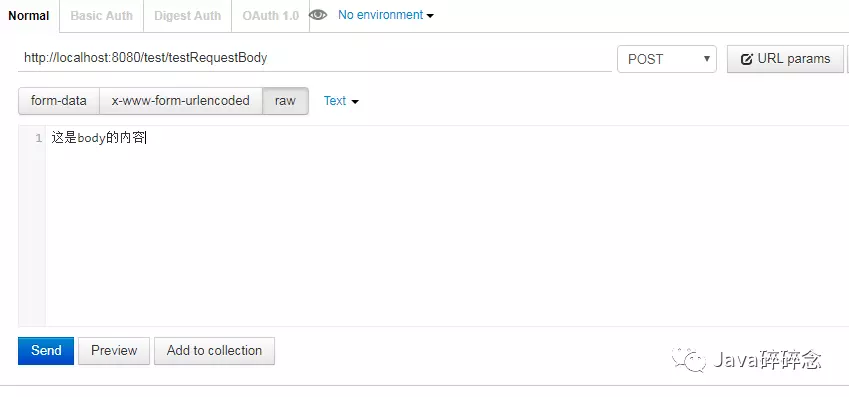
Task: Click inside the raw body editor text
Action: (x=99, y=138)
